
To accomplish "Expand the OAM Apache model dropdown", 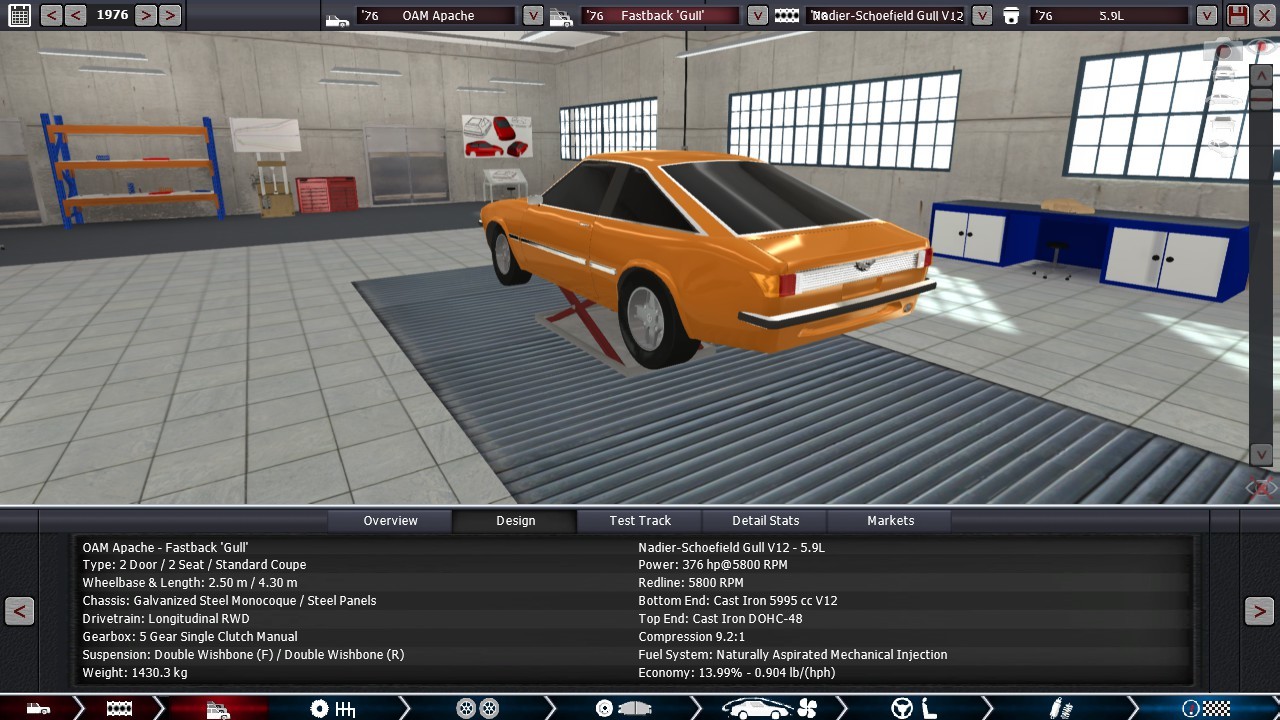I will point(533,15).
